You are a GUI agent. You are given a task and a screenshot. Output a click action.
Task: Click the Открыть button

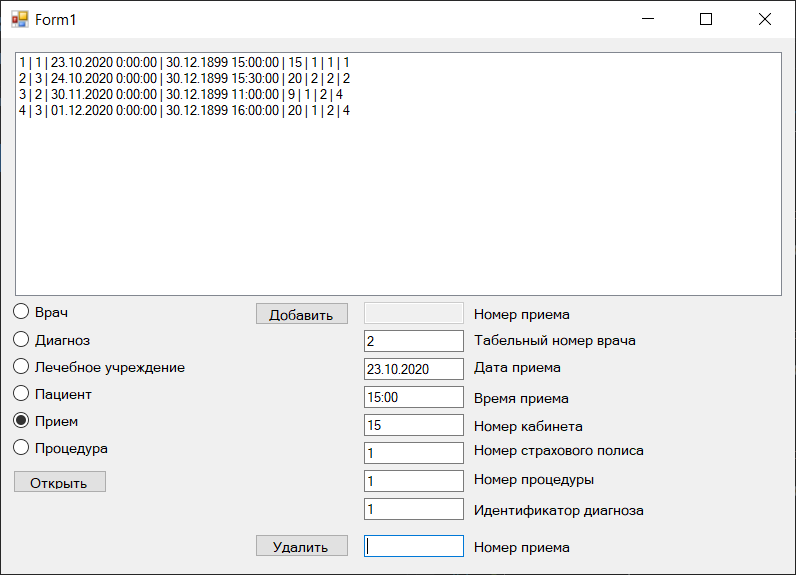[60, 482]
